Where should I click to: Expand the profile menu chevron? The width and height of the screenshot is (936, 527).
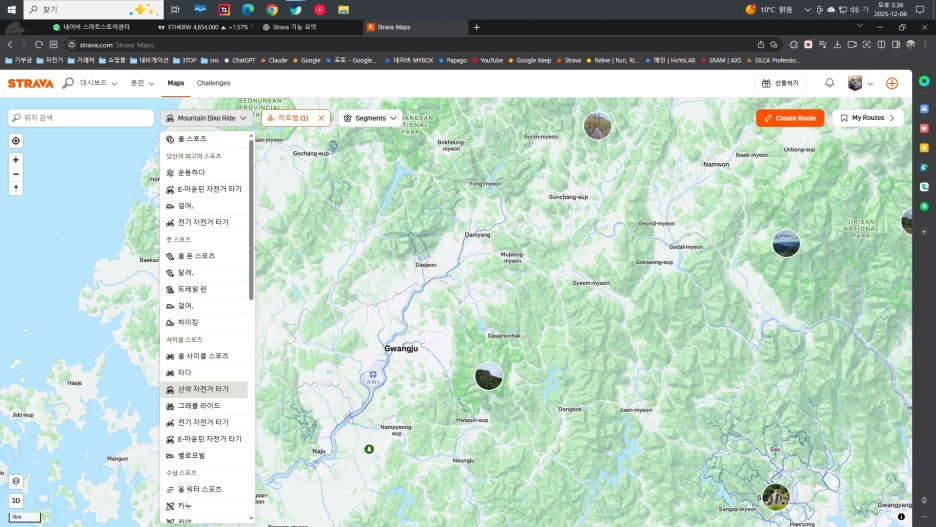tap(870, 84)
